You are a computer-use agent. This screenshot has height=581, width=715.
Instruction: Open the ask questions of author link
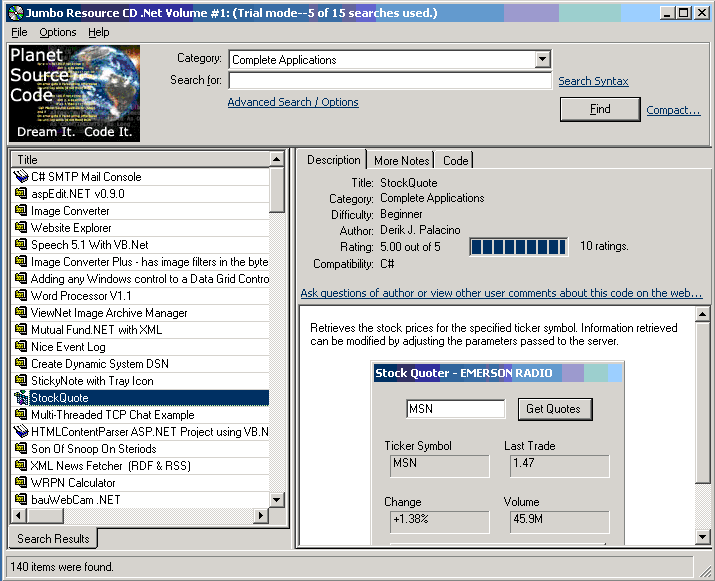pyautogui.click(x=501, y=293)
